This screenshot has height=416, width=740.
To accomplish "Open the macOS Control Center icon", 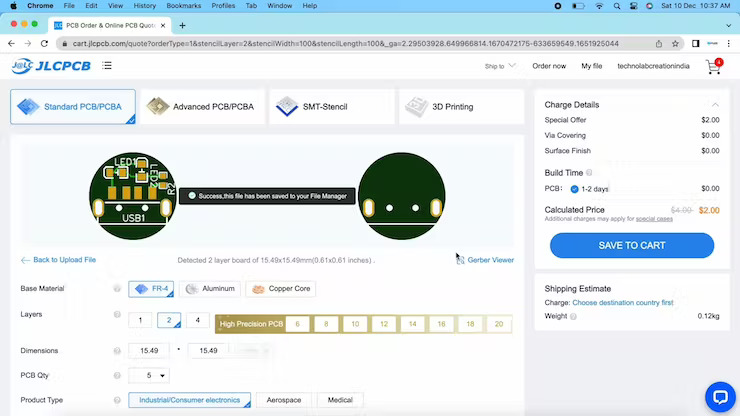I will point(633,6).
